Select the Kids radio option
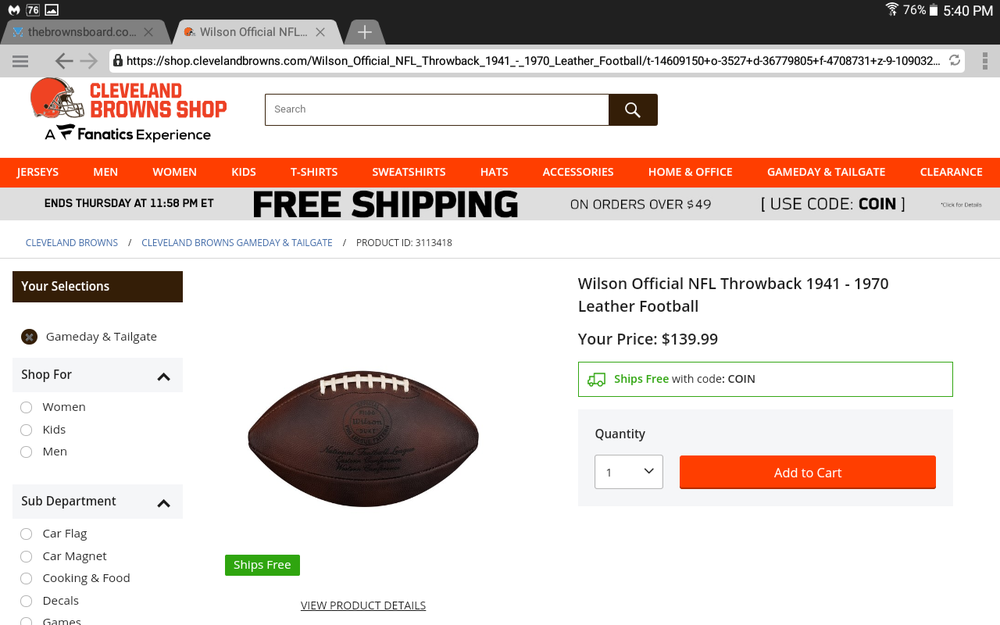The height and width of the screenshot is (625, 1000). coord(26,430)
